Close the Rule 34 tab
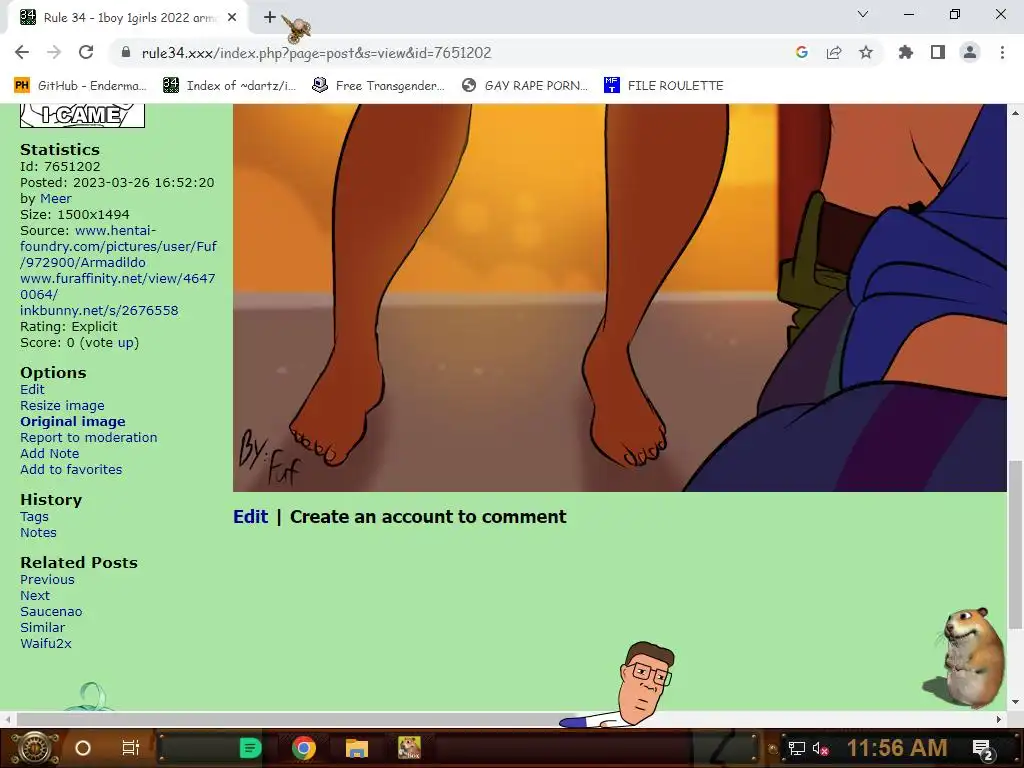Viewport: 1024px width, 768px height. (x=232, y=18)
